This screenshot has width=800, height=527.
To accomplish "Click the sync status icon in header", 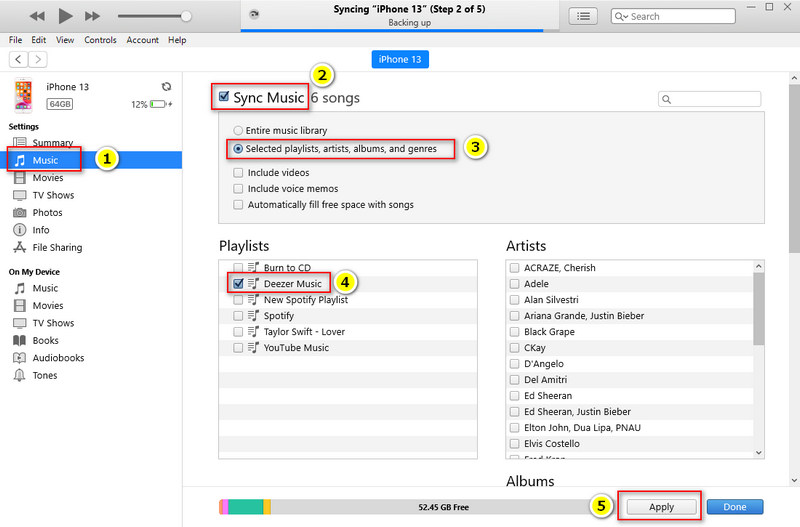I will pyautogui.click(x=254, y=14).
